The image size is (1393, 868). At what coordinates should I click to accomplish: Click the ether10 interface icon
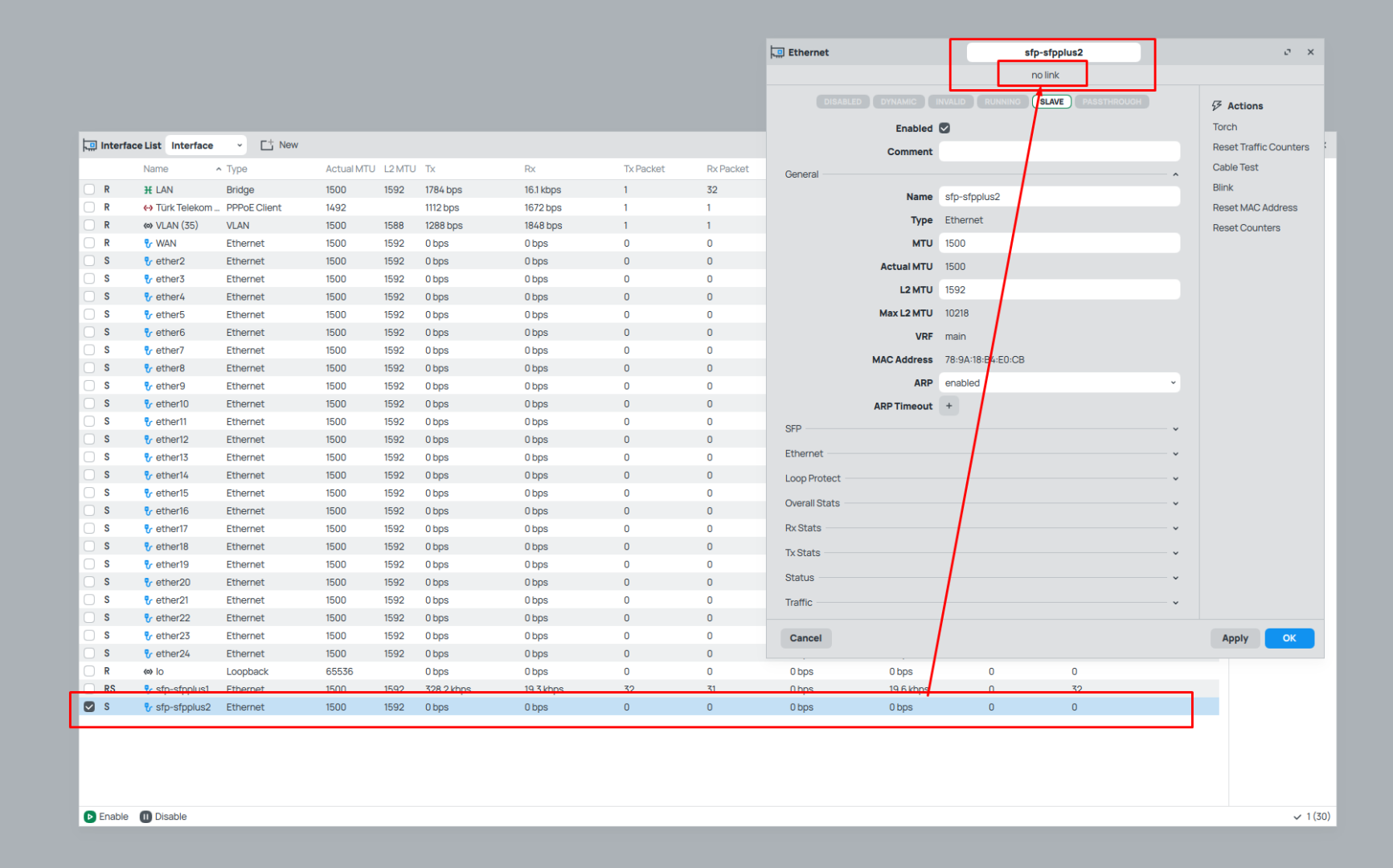click(x=148, y=404)
